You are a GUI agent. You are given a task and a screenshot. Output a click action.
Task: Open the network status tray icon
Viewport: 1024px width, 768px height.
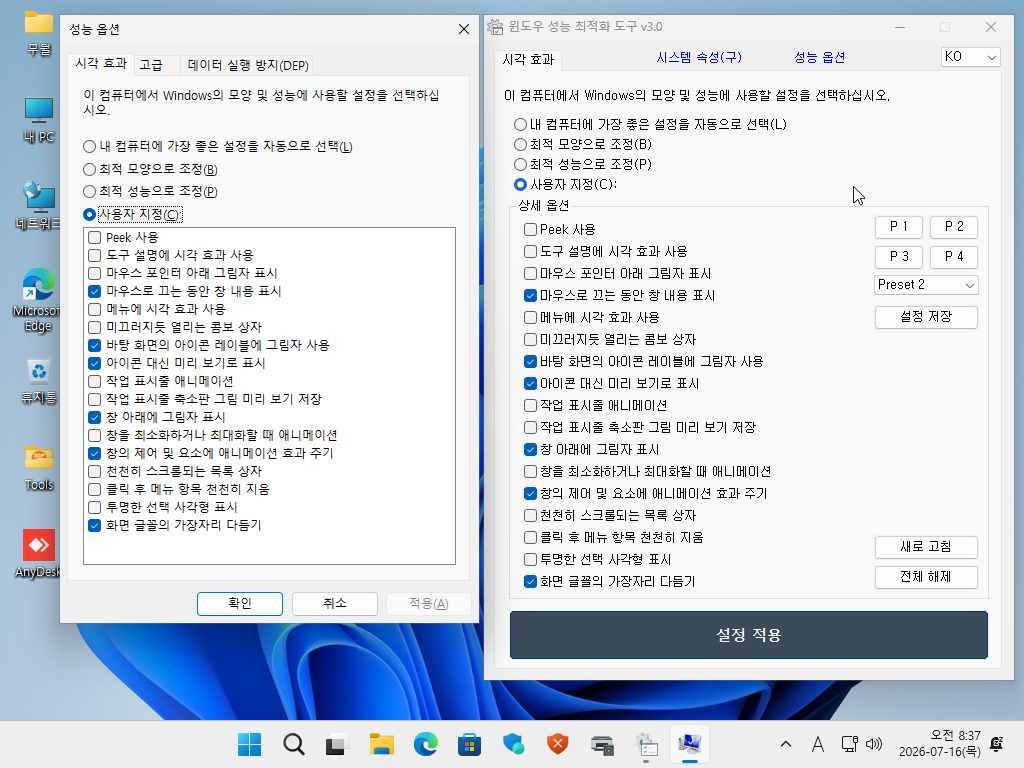click(x=850, y=744)
